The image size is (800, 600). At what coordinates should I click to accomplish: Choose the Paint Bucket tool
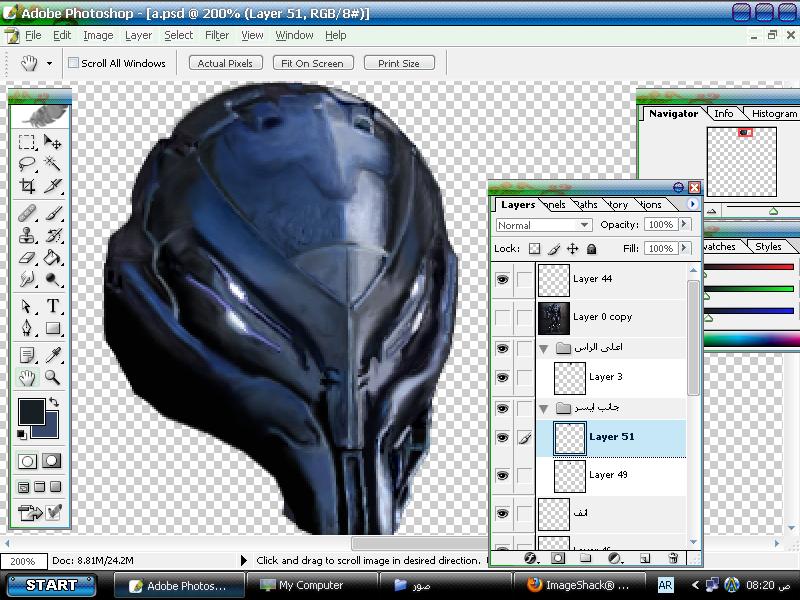pyautogui.click(x=53, y=258)
